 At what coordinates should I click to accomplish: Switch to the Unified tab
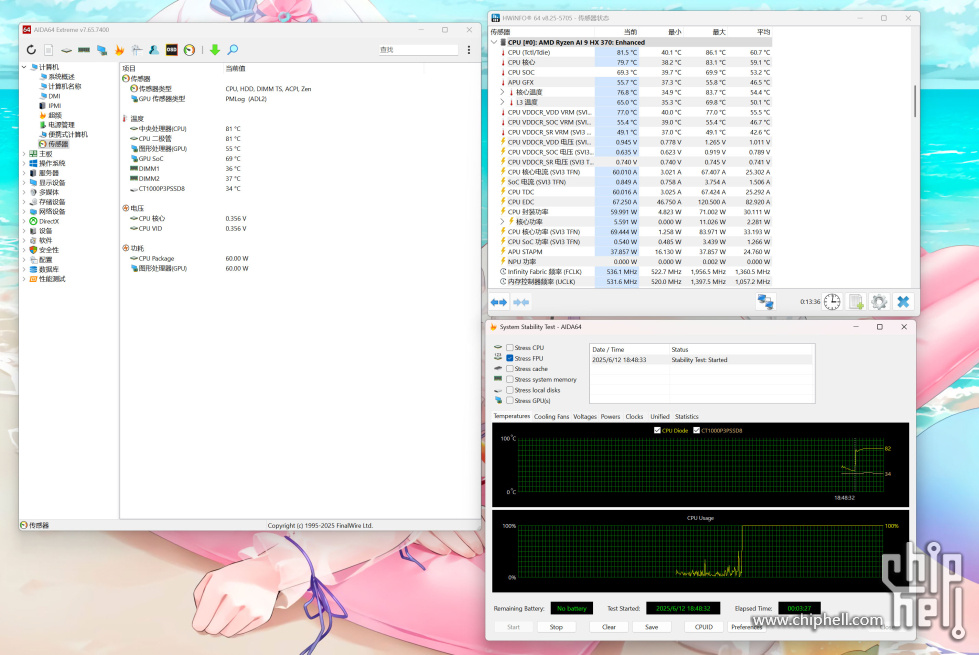pyautogui.click(x=660, y=416)
